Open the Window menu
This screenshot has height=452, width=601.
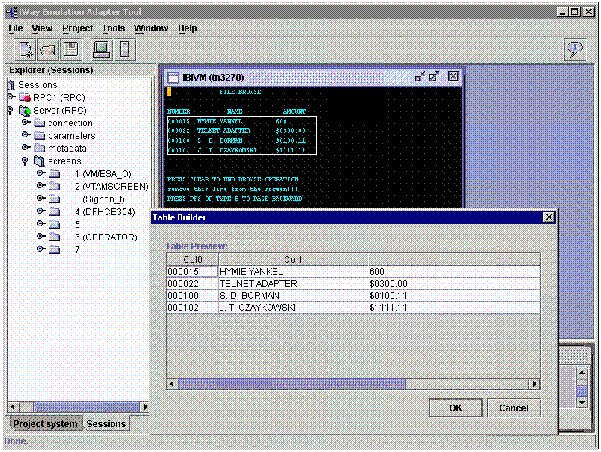[x=151, y=28]
